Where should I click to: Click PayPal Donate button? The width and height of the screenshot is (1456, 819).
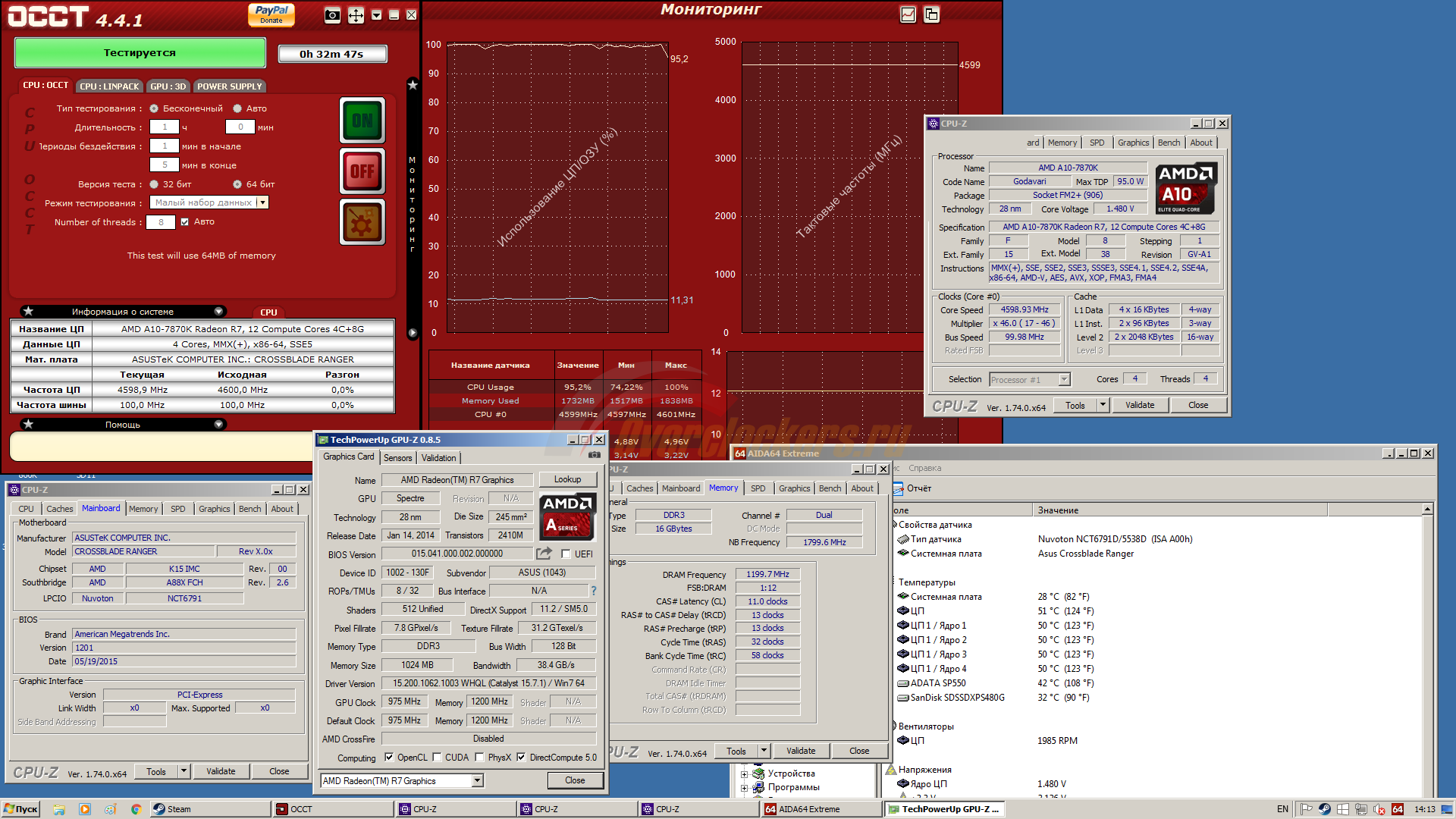pos(271,14)
